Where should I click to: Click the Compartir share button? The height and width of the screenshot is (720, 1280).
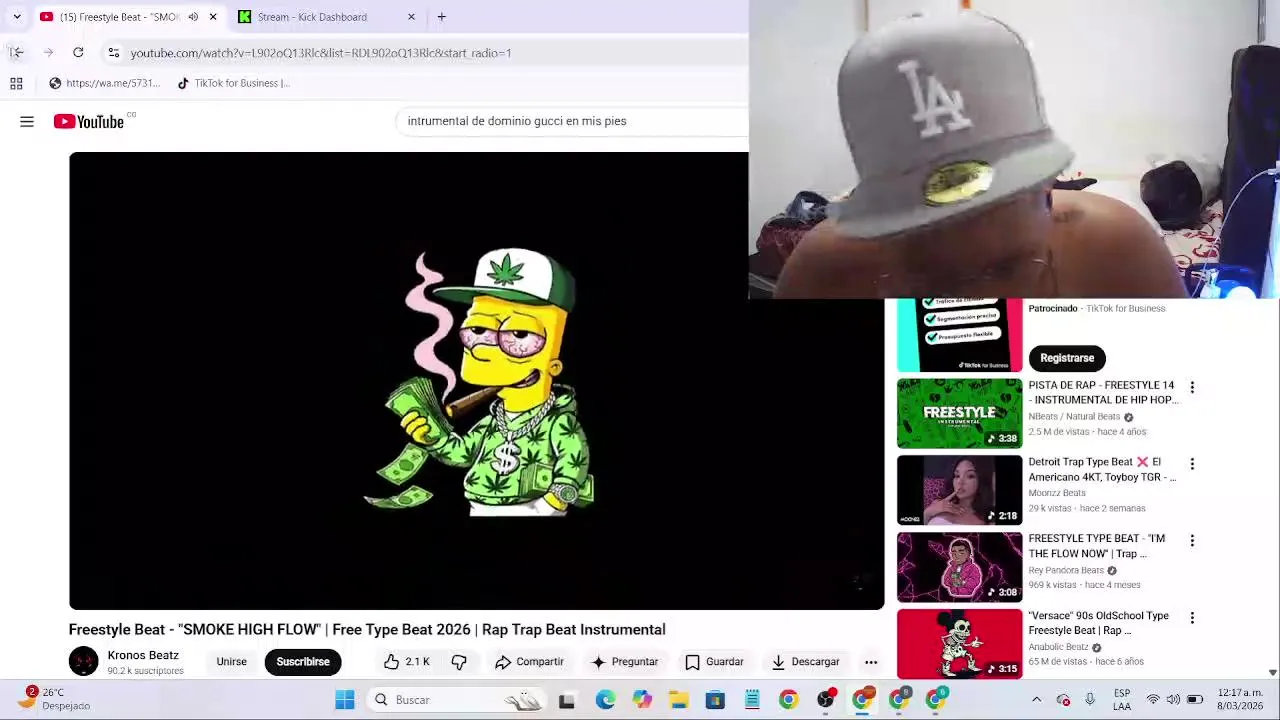coord(529,662)
